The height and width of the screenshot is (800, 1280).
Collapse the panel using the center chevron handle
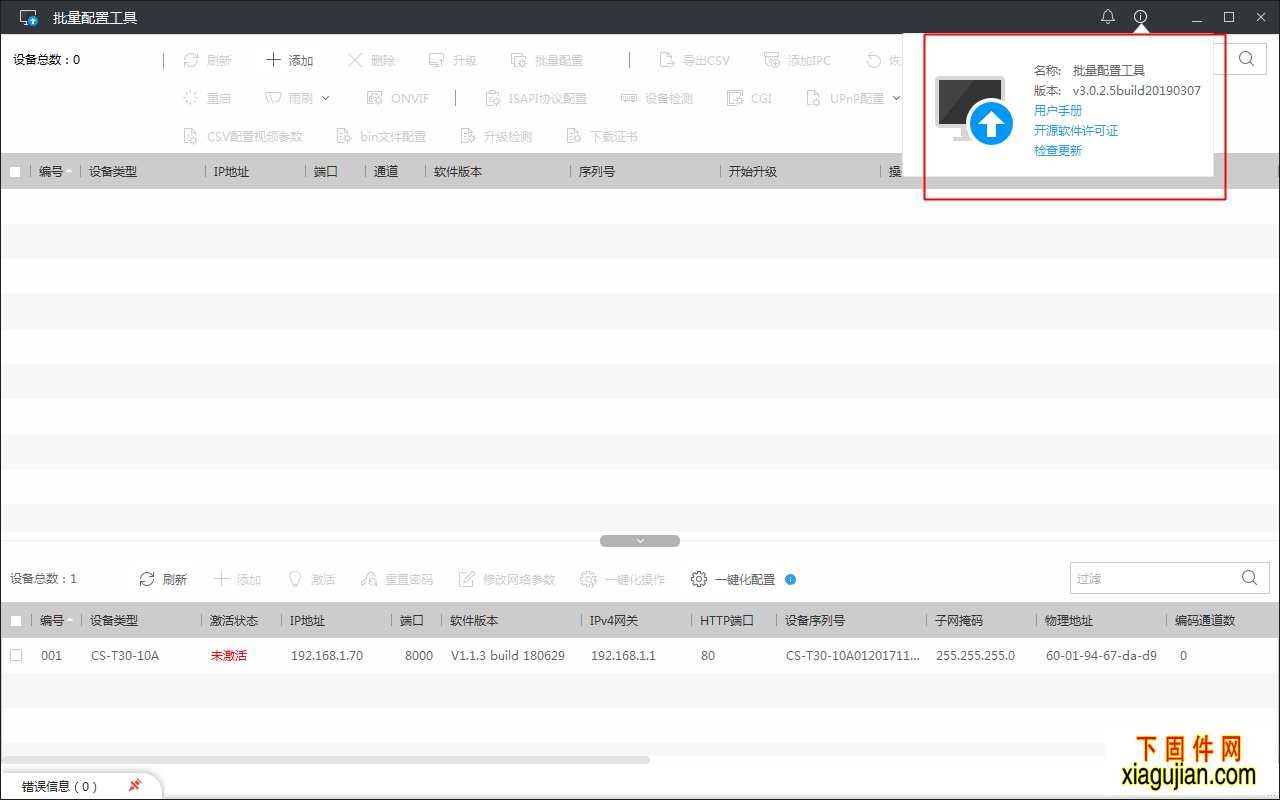click(640, 541)
